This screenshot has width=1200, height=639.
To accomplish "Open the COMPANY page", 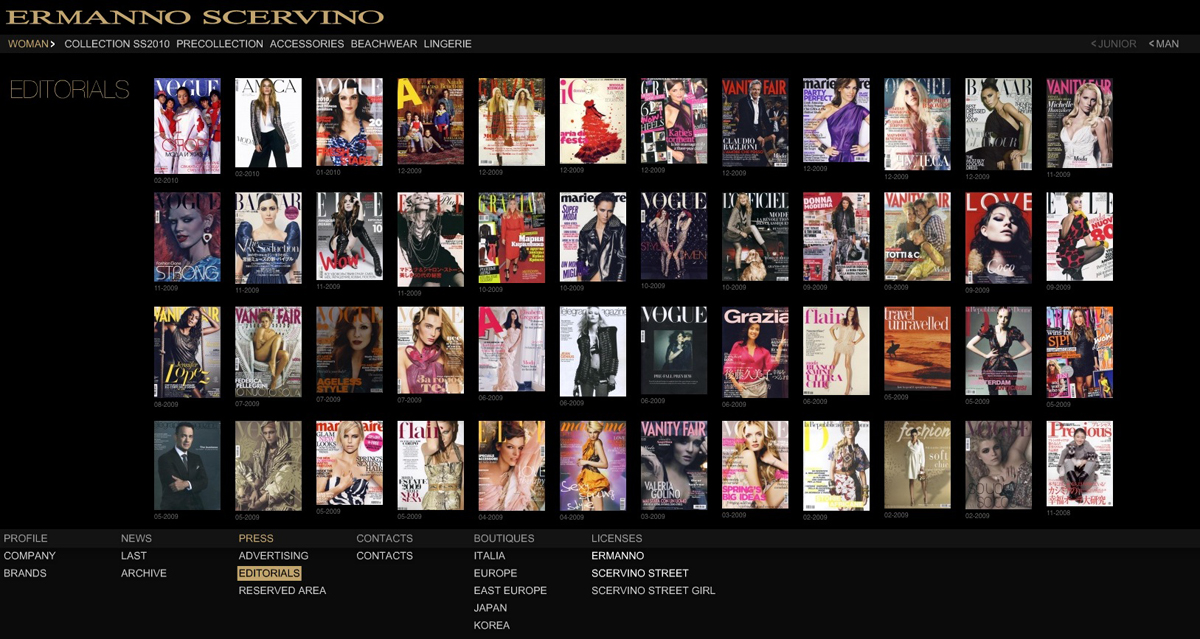I will (x=30, y=556).
